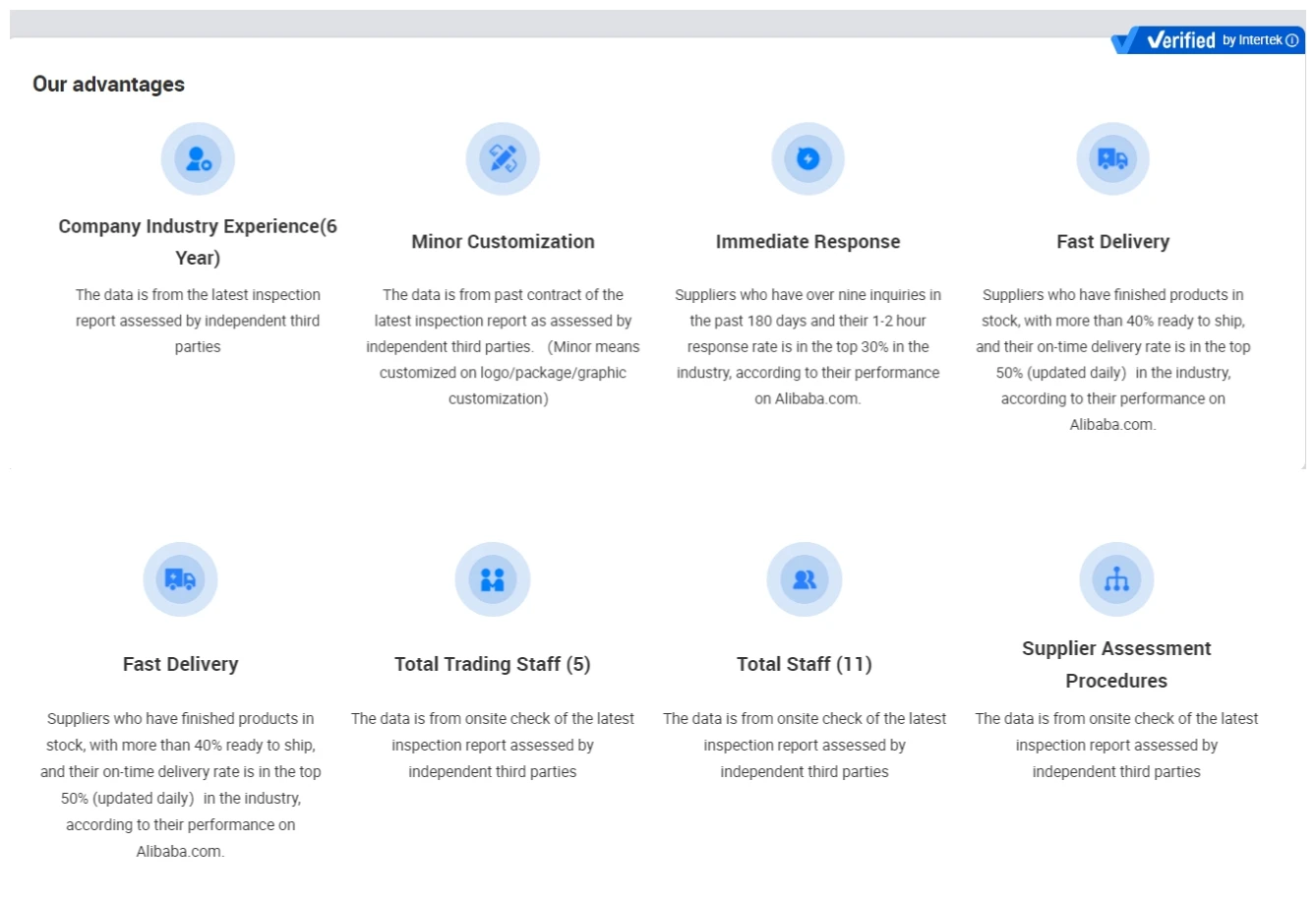Click the Total Trading Staff (5) title
This screenshot has width=1316, height=902.
[492, 664]
